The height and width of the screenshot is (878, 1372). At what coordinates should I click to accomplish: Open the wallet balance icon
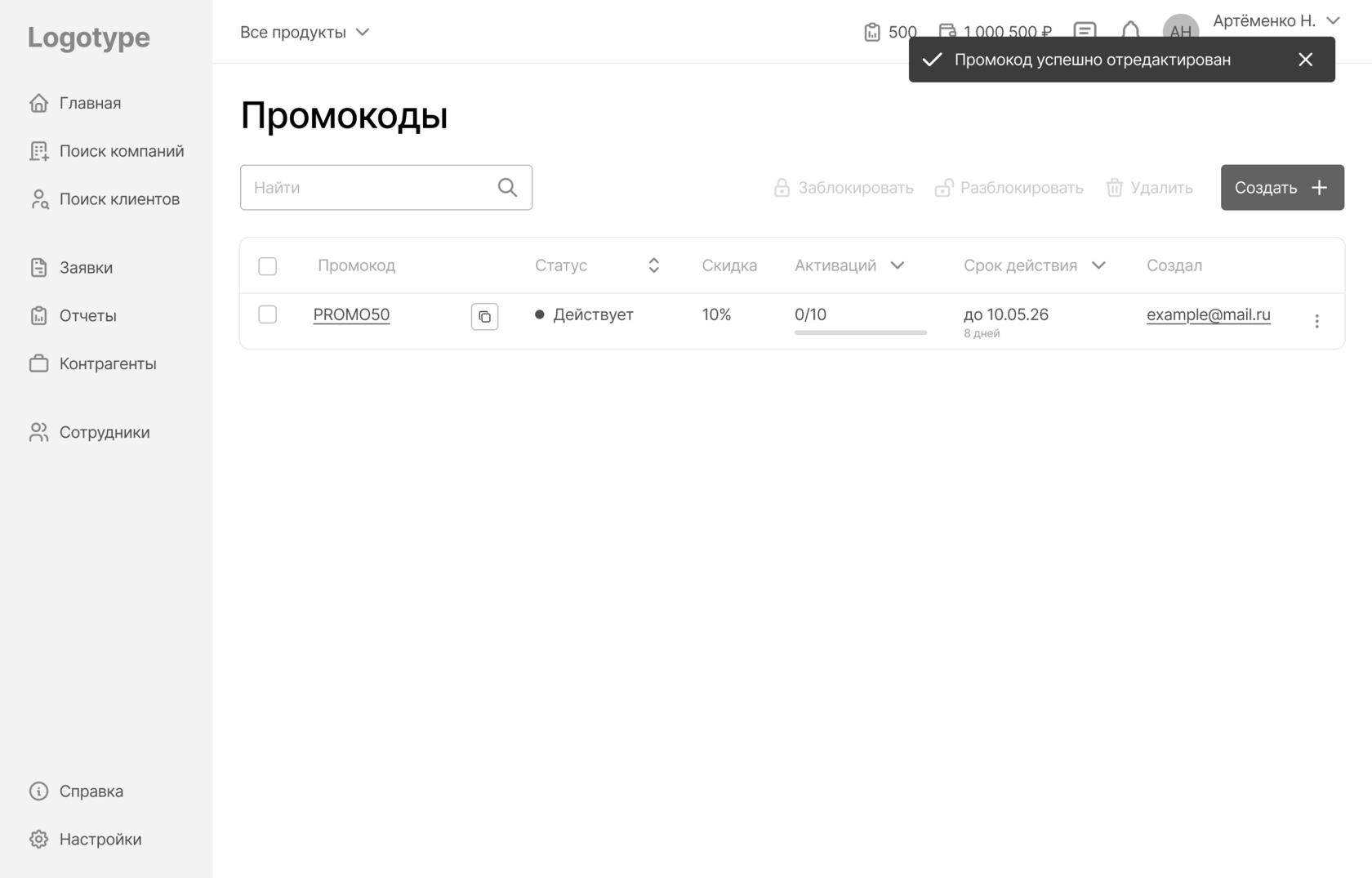pos(947,31)
